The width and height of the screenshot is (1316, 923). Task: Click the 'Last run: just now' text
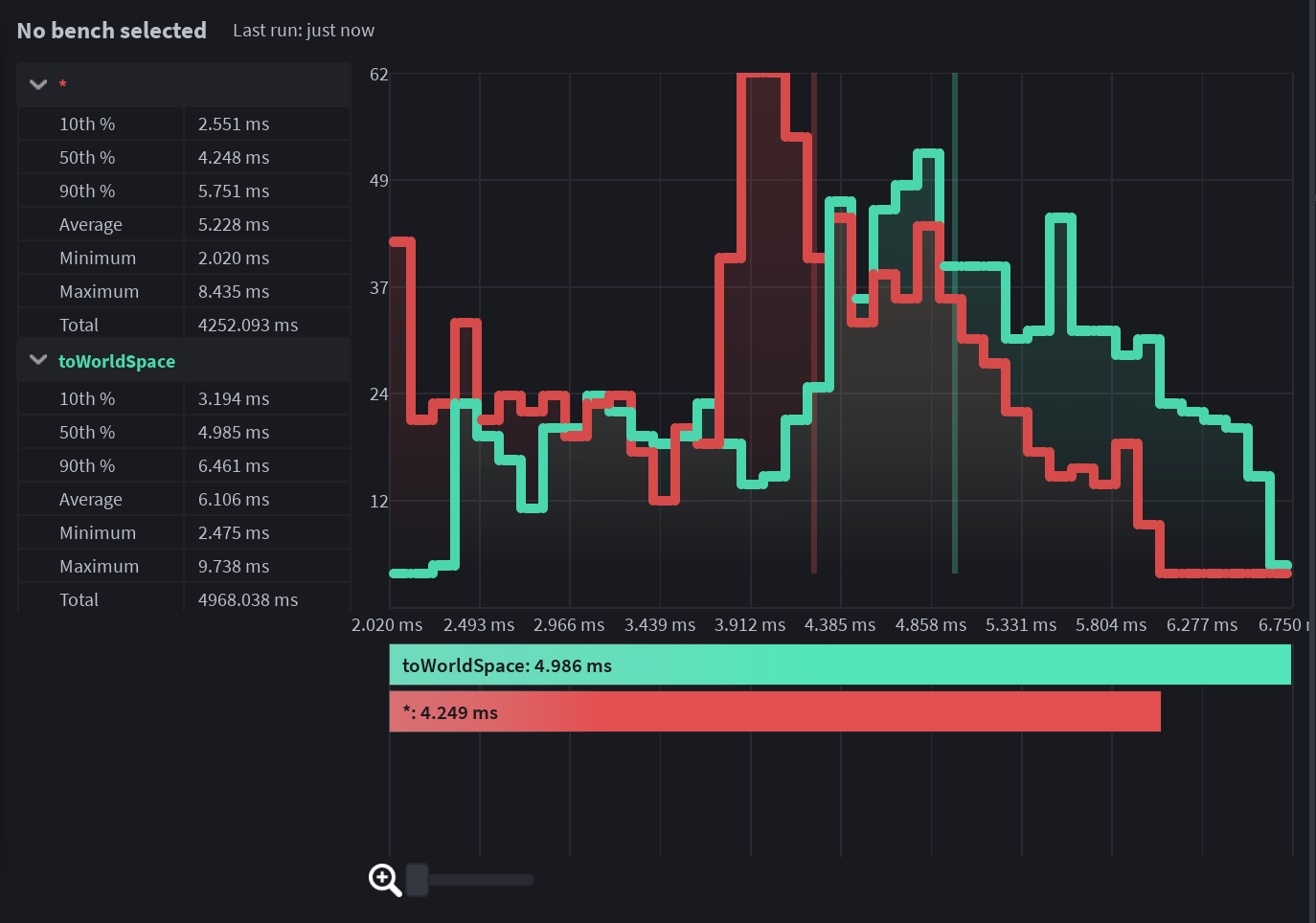click(x=304, y=31)
